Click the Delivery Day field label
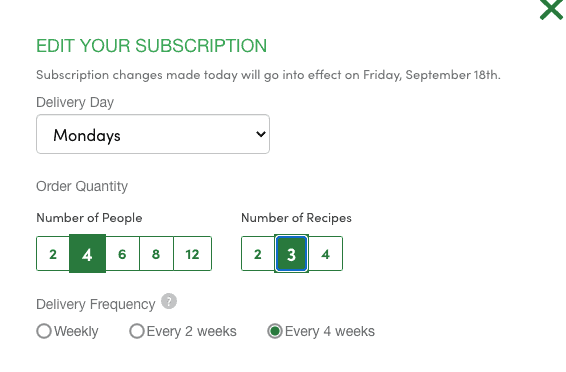Screen dimensions: 566x372 pos(75,102)
